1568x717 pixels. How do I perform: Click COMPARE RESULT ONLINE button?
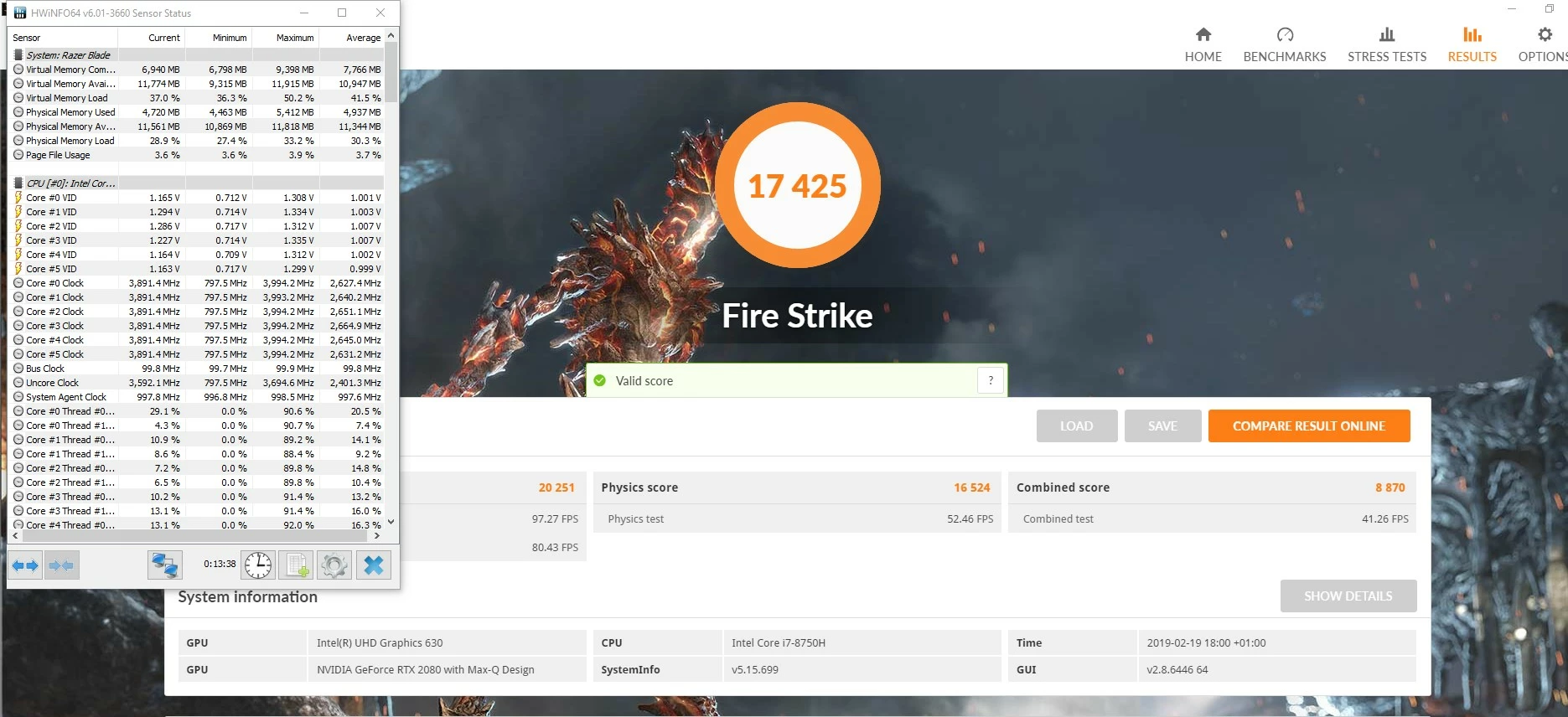point(1309,426)
